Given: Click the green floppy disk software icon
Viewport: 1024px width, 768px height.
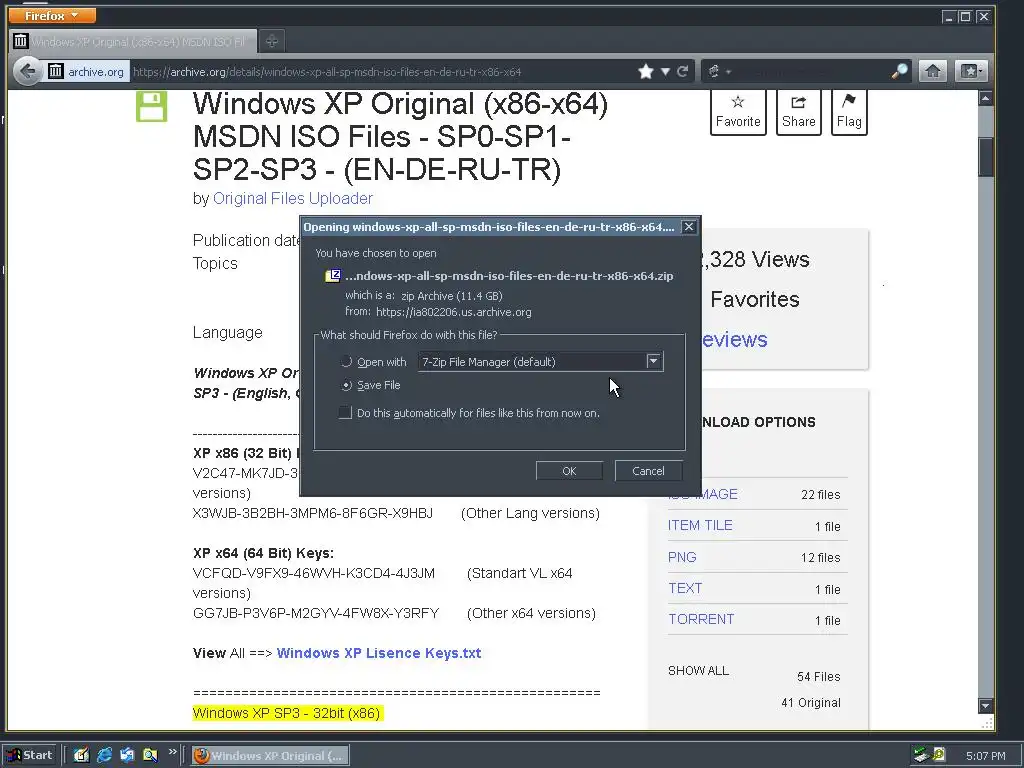Looking at the screenshot, I should point(152,106).
